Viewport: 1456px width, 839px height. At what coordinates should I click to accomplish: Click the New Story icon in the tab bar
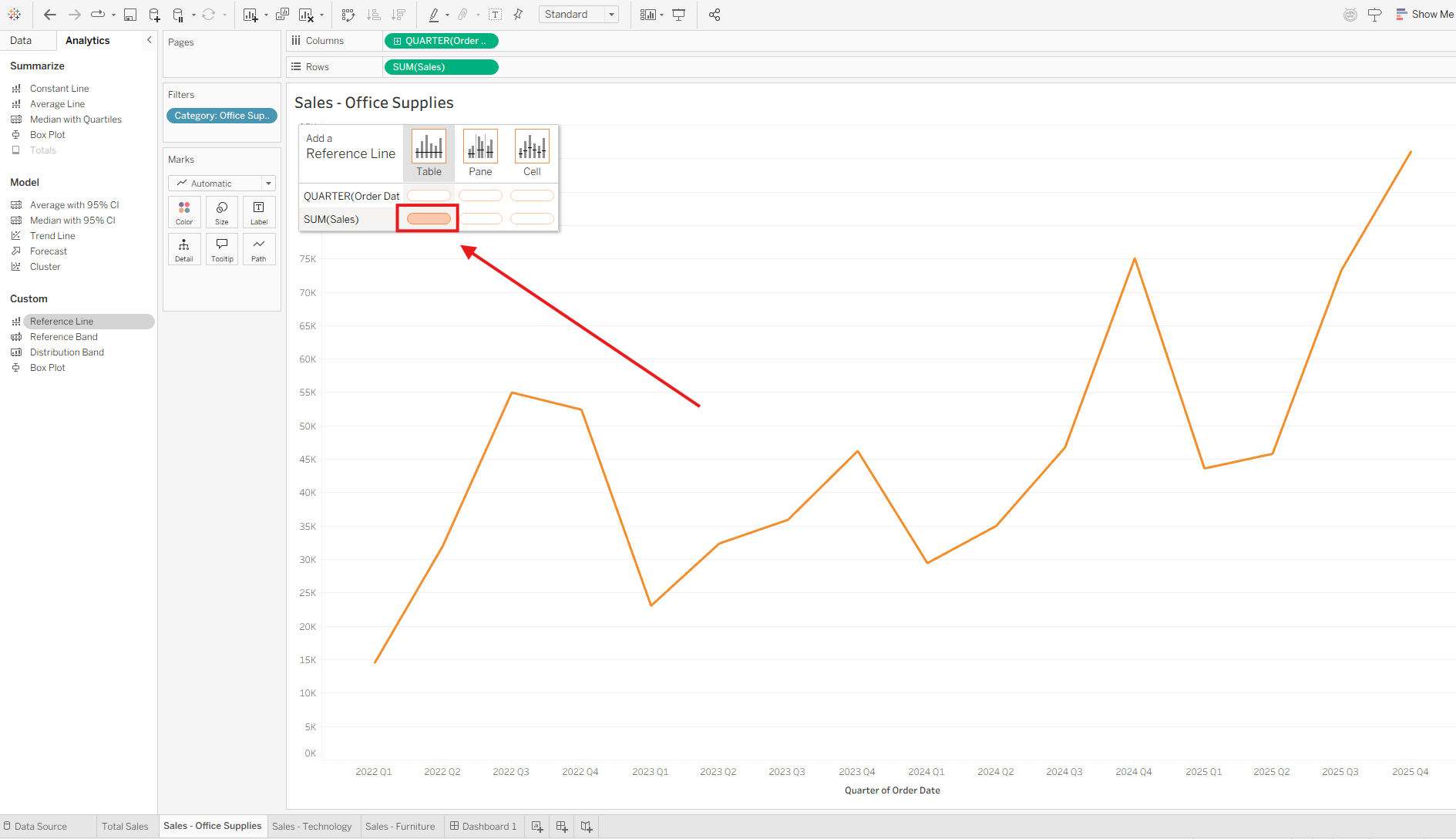(x=587, y=827)
